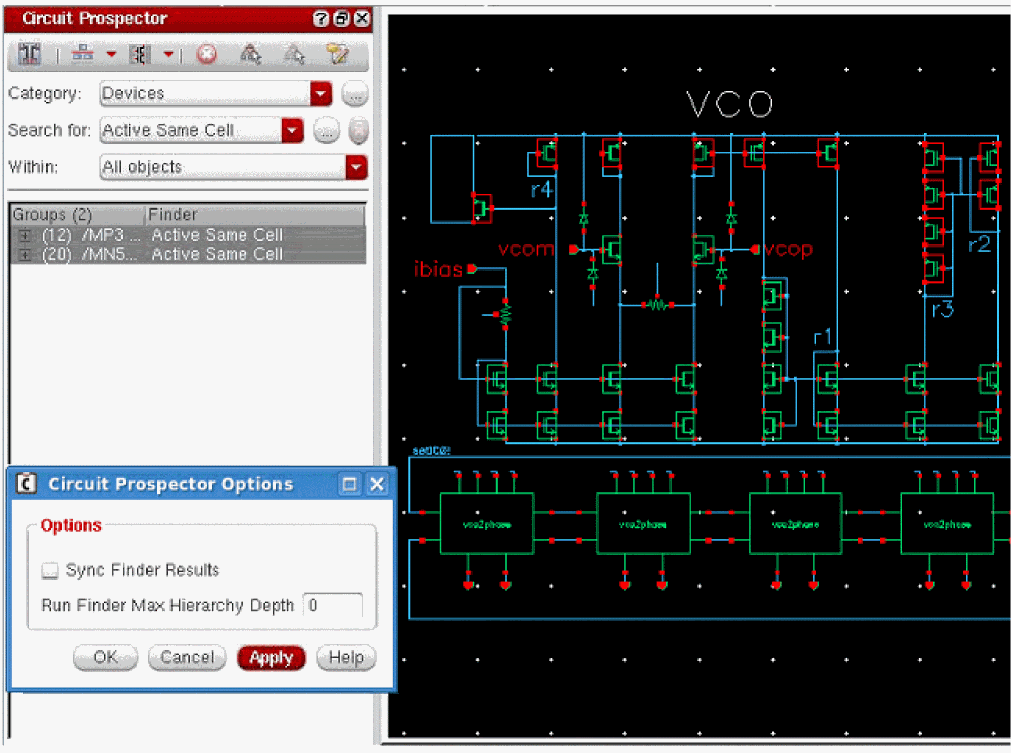This screenshot has height=753, width=1011.
Task: Click the red hierarchy tree toolbar icon
Action: click(82, 55)
